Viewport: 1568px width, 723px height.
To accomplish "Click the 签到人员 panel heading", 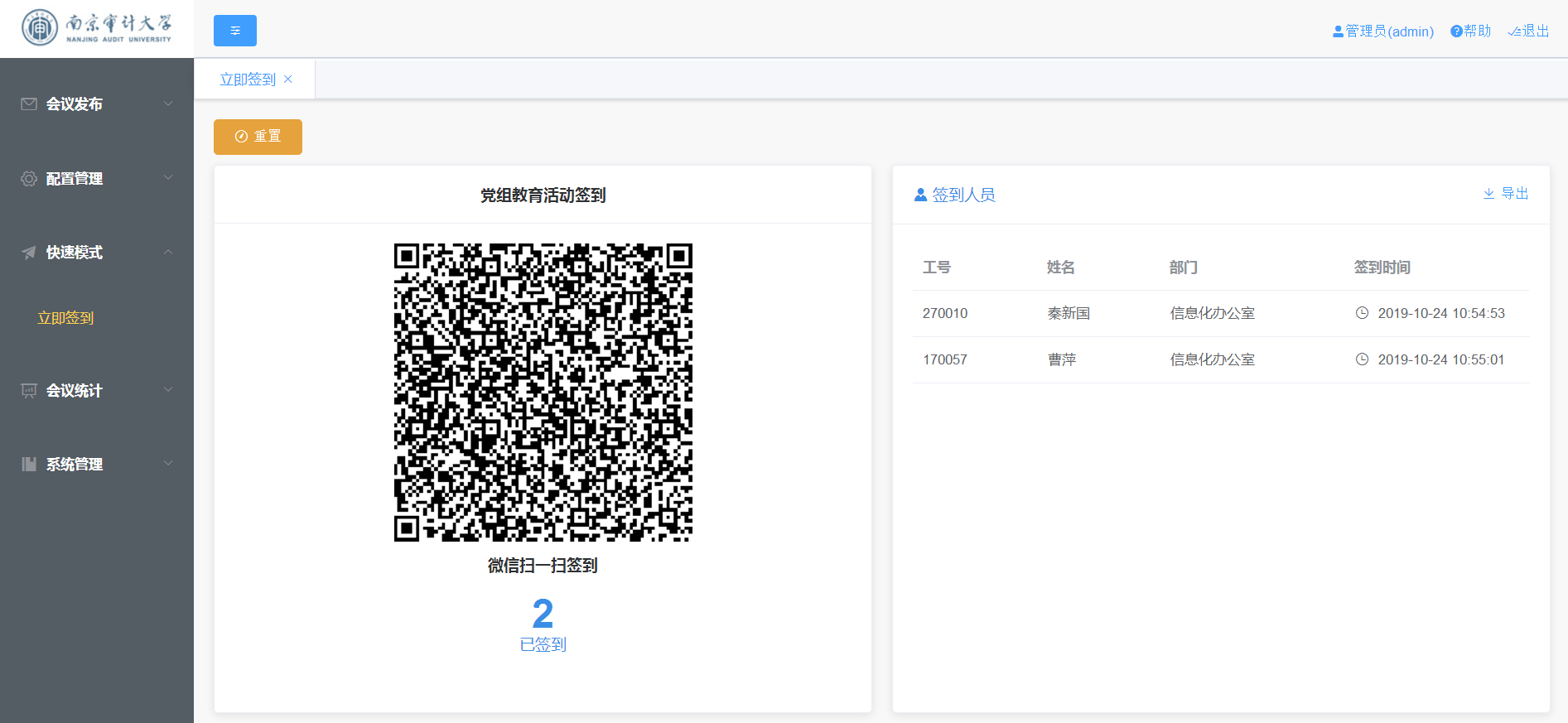I will point(955,195).
